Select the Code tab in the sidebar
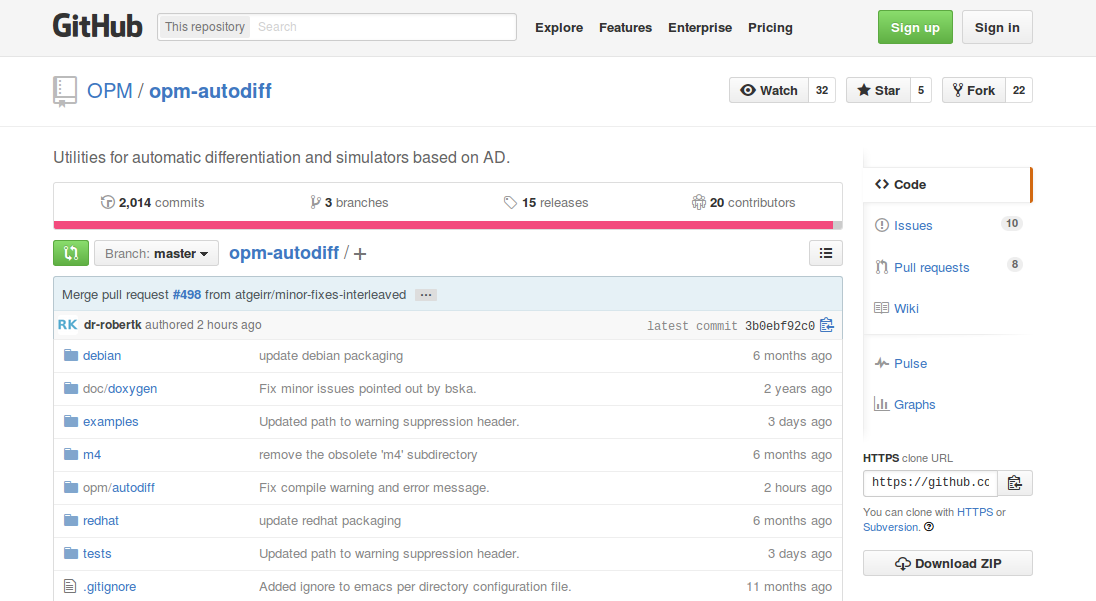This screenshot has height=601, width=1096. pyautogui.click(x=947, y=184)
